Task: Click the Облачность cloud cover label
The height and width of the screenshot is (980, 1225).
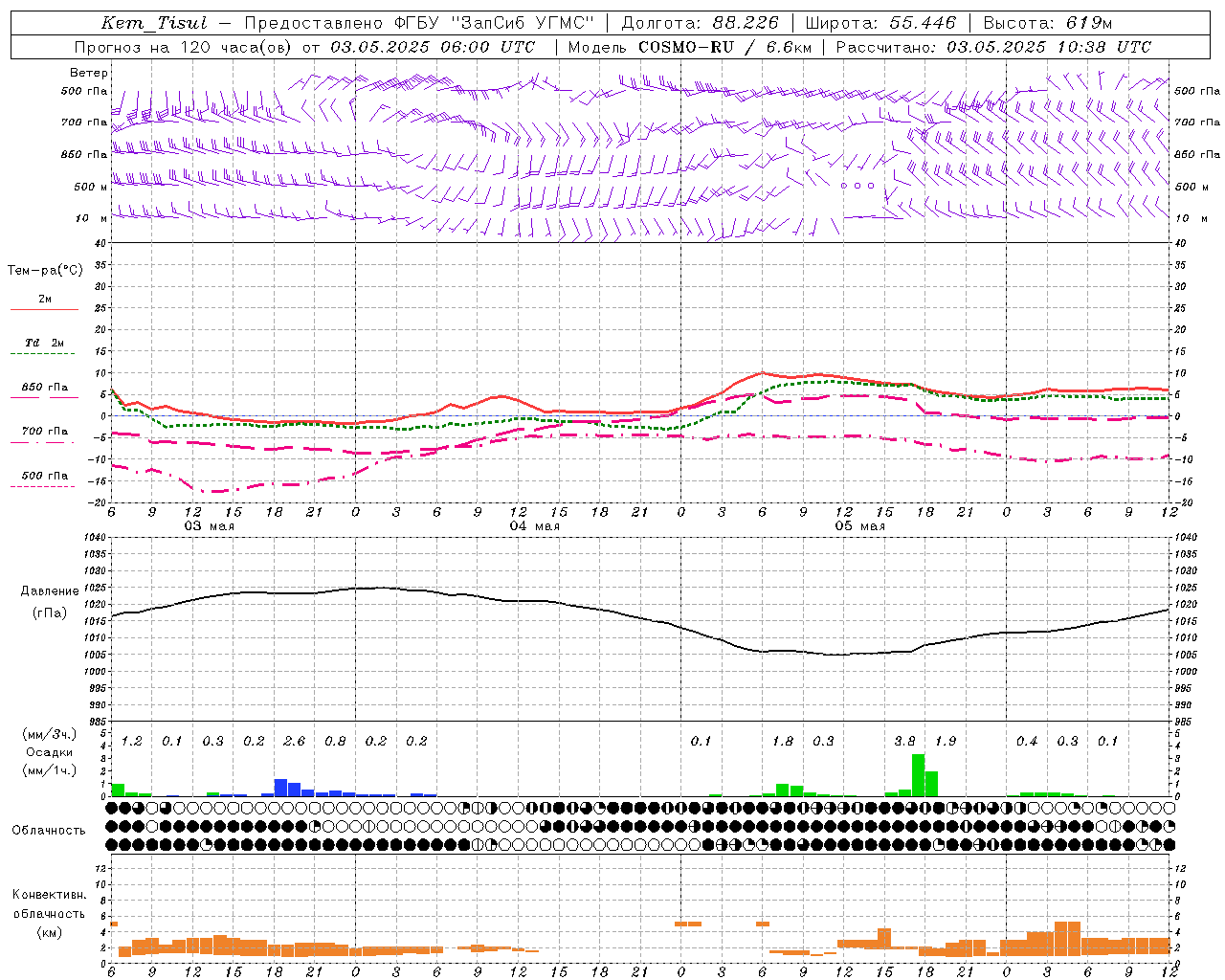Action: coord(49,830)
